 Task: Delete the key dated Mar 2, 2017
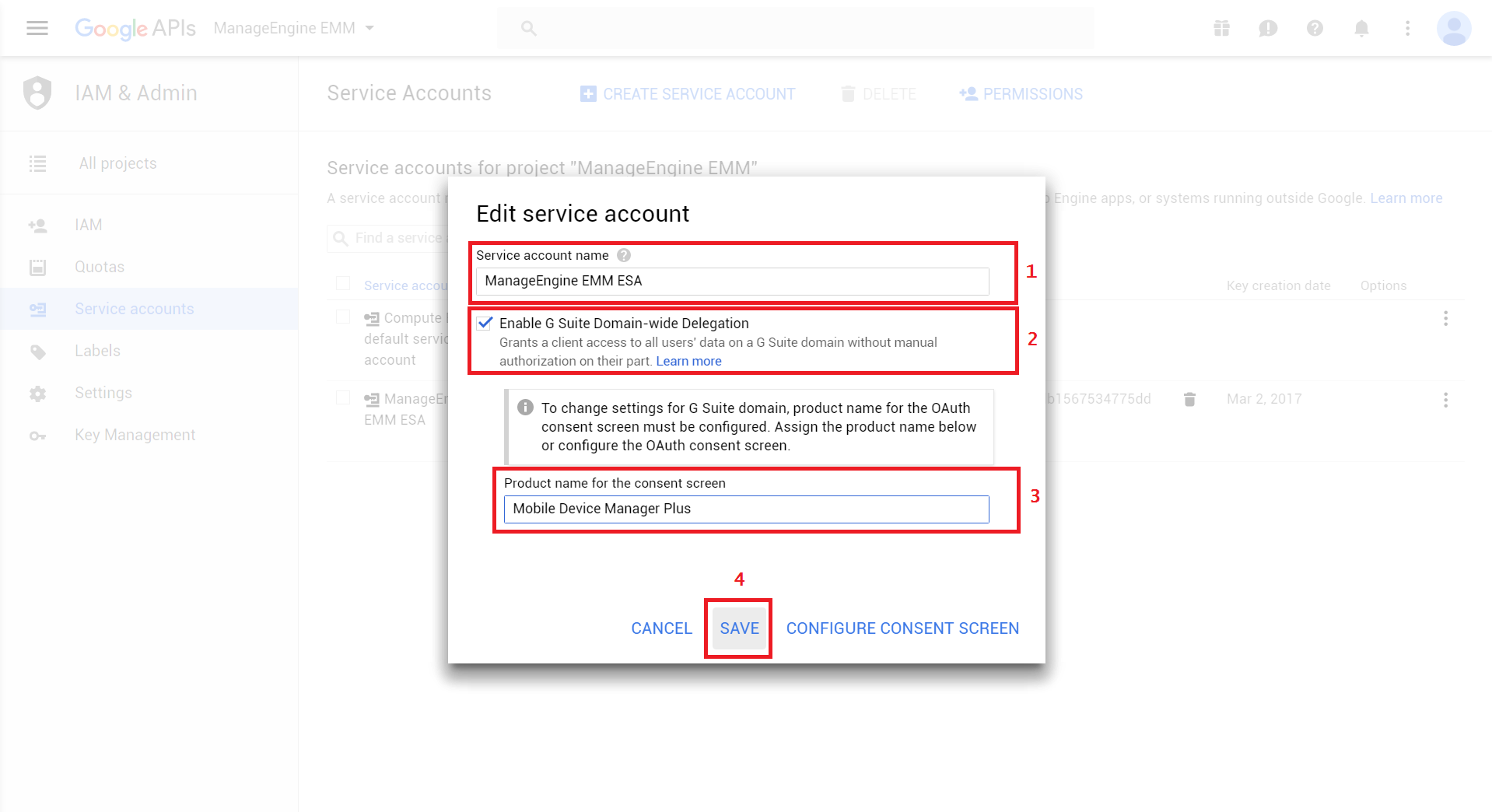point(1189,399)
